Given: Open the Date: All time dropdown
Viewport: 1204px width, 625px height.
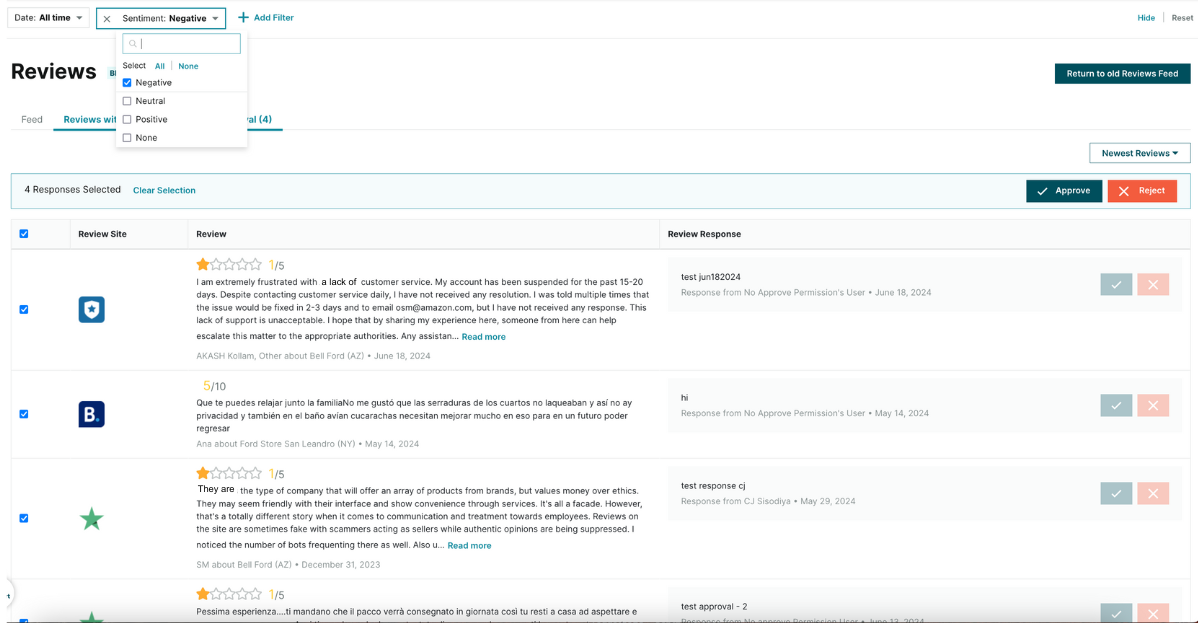Looking at the screenshot, I should pos(47,17).
